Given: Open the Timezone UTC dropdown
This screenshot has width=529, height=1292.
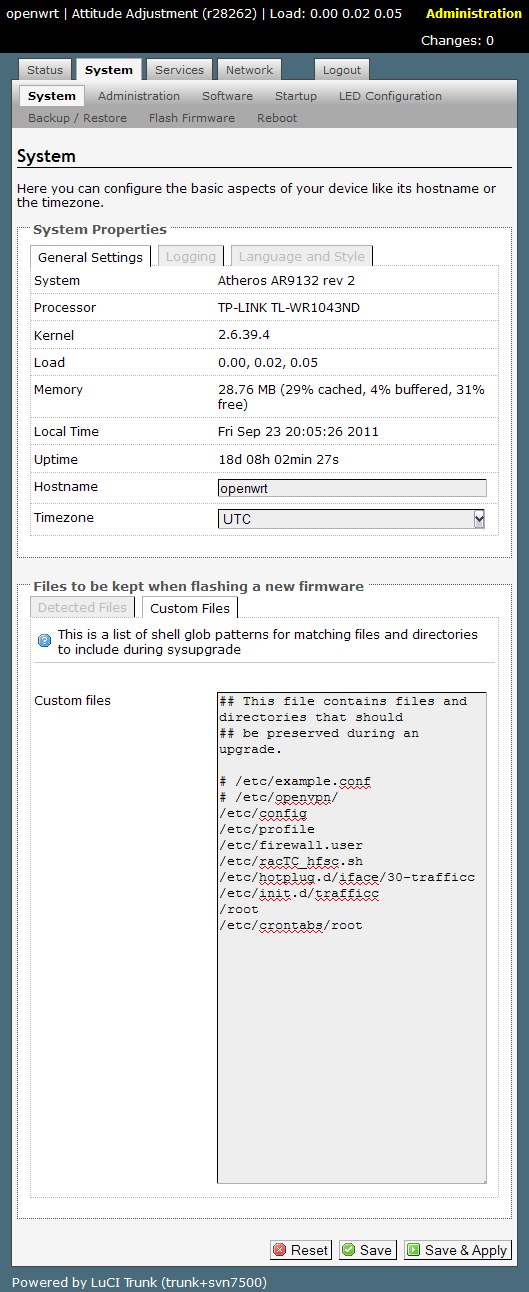Looking at the screenshot, I should coord(352,519).
